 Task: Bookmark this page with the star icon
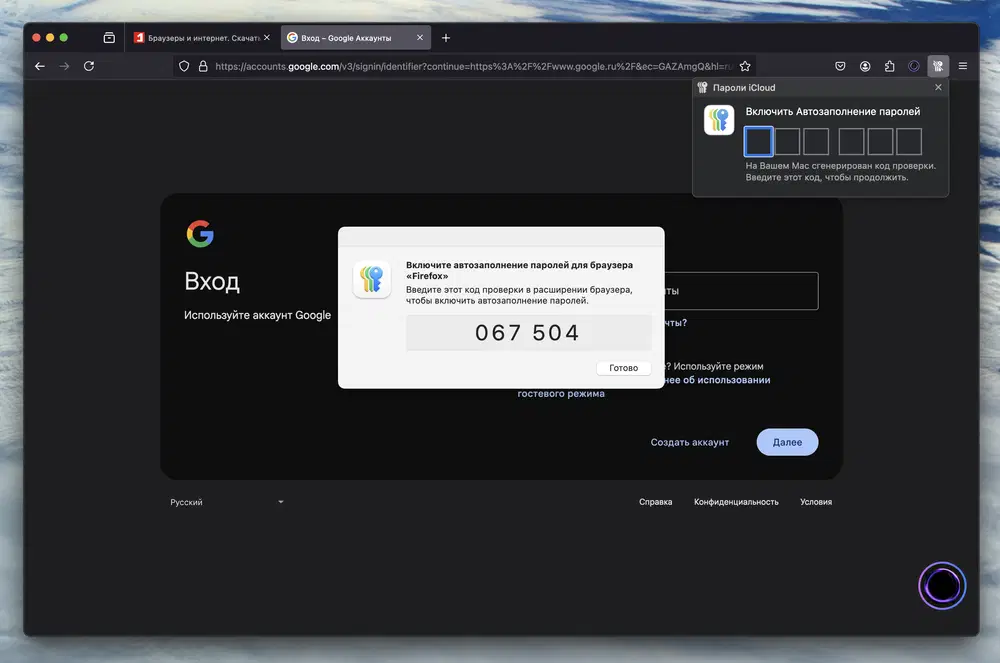click(x=745, y=66)
